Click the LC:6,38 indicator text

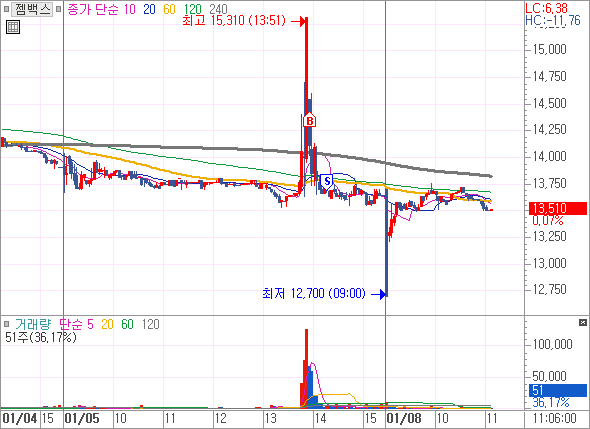[x=546, y=8]
